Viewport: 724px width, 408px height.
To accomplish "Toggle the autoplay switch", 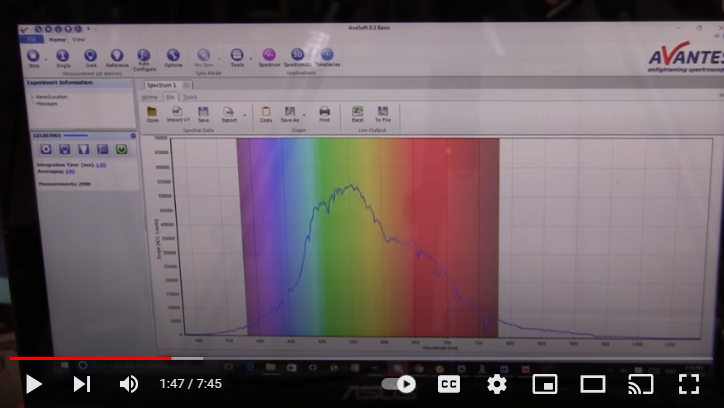I will click(x=398, y=384).
